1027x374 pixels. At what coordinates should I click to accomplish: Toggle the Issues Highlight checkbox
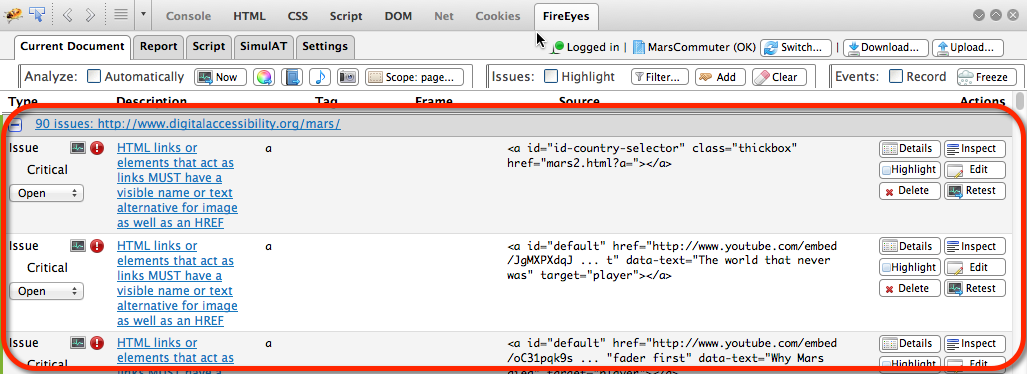[551, 77]
